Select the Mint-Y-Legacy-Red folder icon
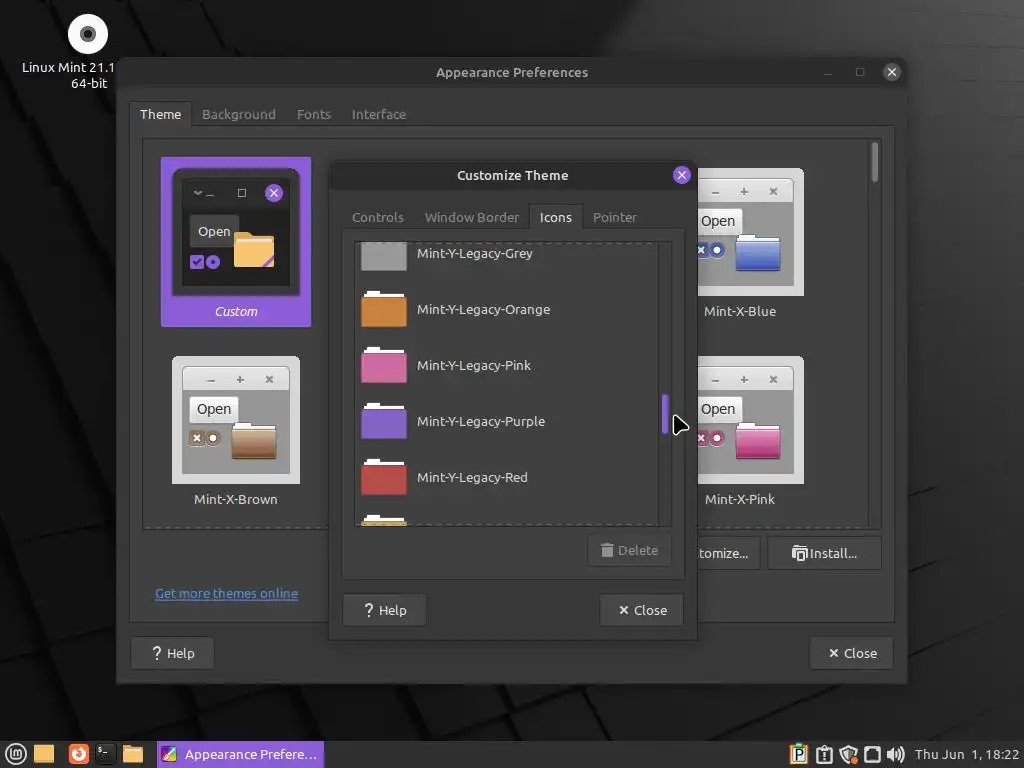1024x768 pixels. 383,477
